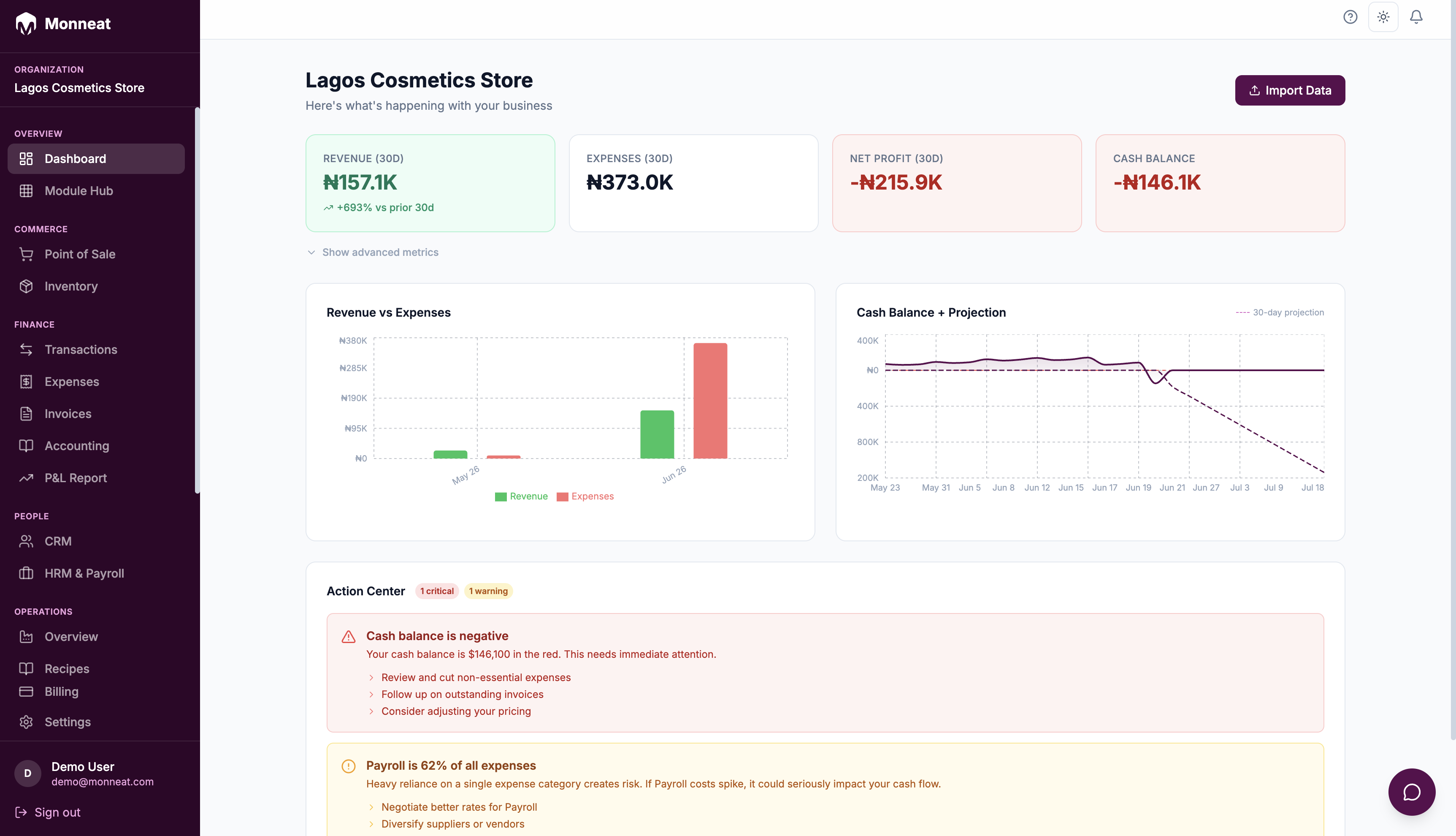Image resolution: width=1456 pixels, height=836 pixels.
Task: Click the Sign out arrow icon
Action: pyautogui.click(x=21, y=812)
